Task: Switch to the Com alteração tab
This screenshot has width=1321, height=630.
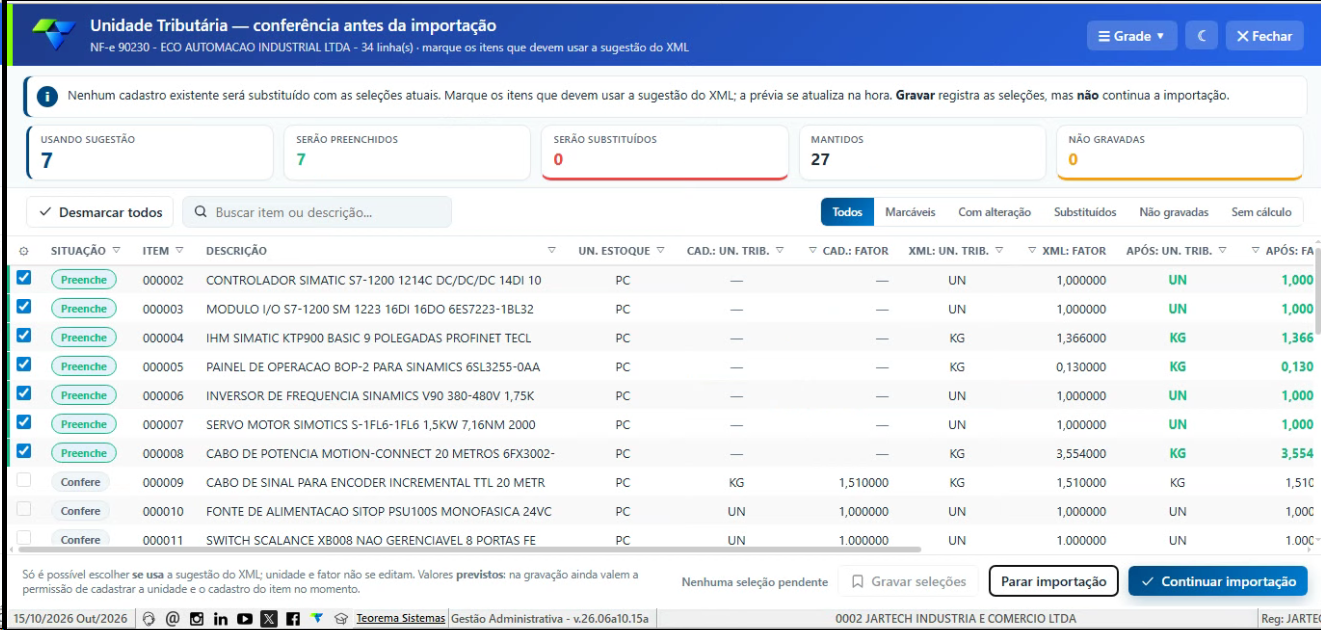Action: point(994,212)
